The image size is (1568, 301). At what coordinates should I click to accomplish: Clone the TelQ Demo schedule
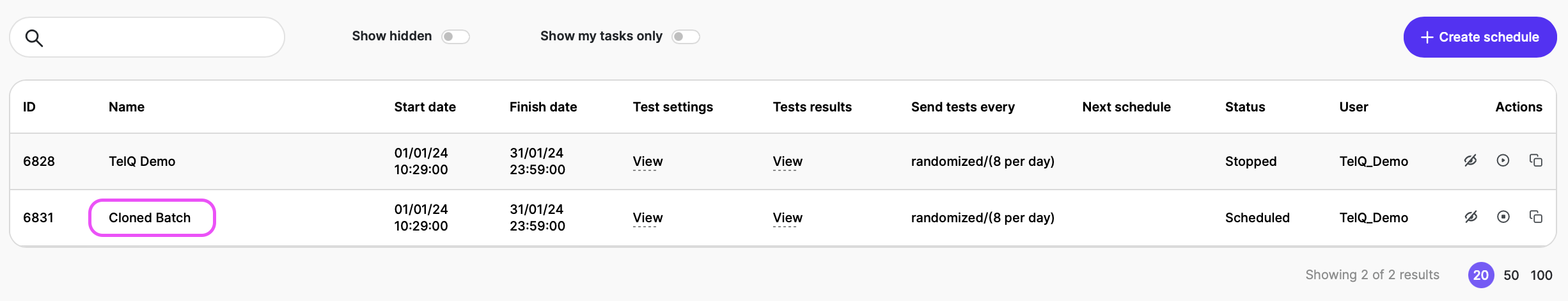click(1536, 161)
